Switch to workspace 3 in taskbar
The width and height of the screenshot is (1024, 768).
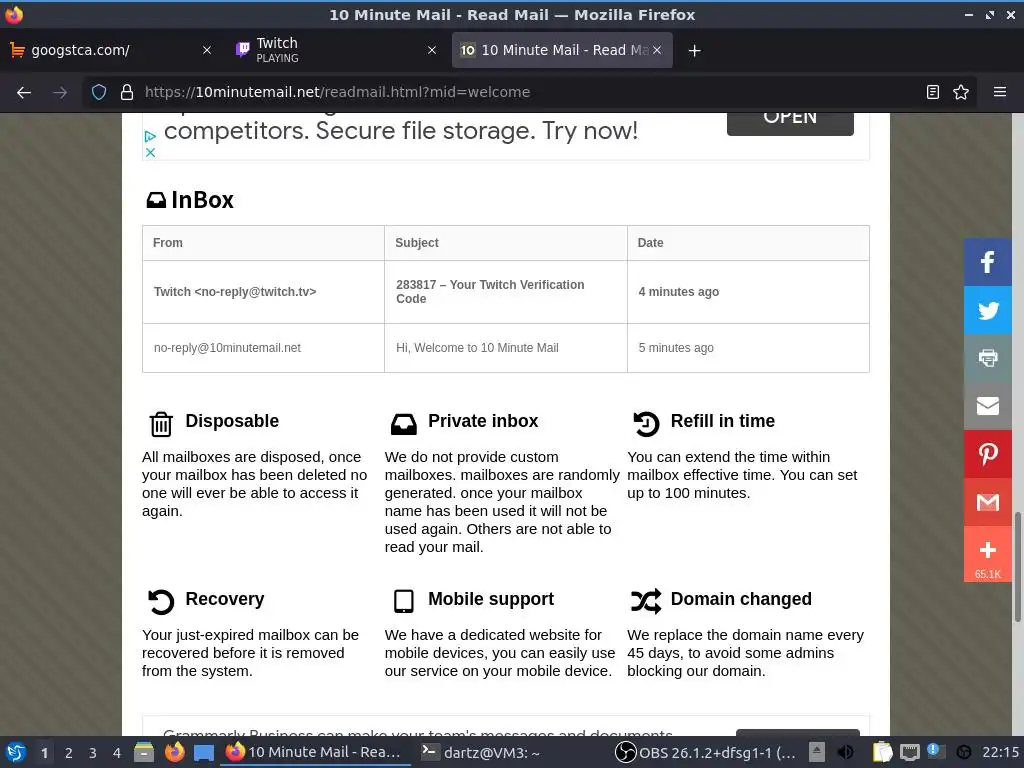point(93,753)
